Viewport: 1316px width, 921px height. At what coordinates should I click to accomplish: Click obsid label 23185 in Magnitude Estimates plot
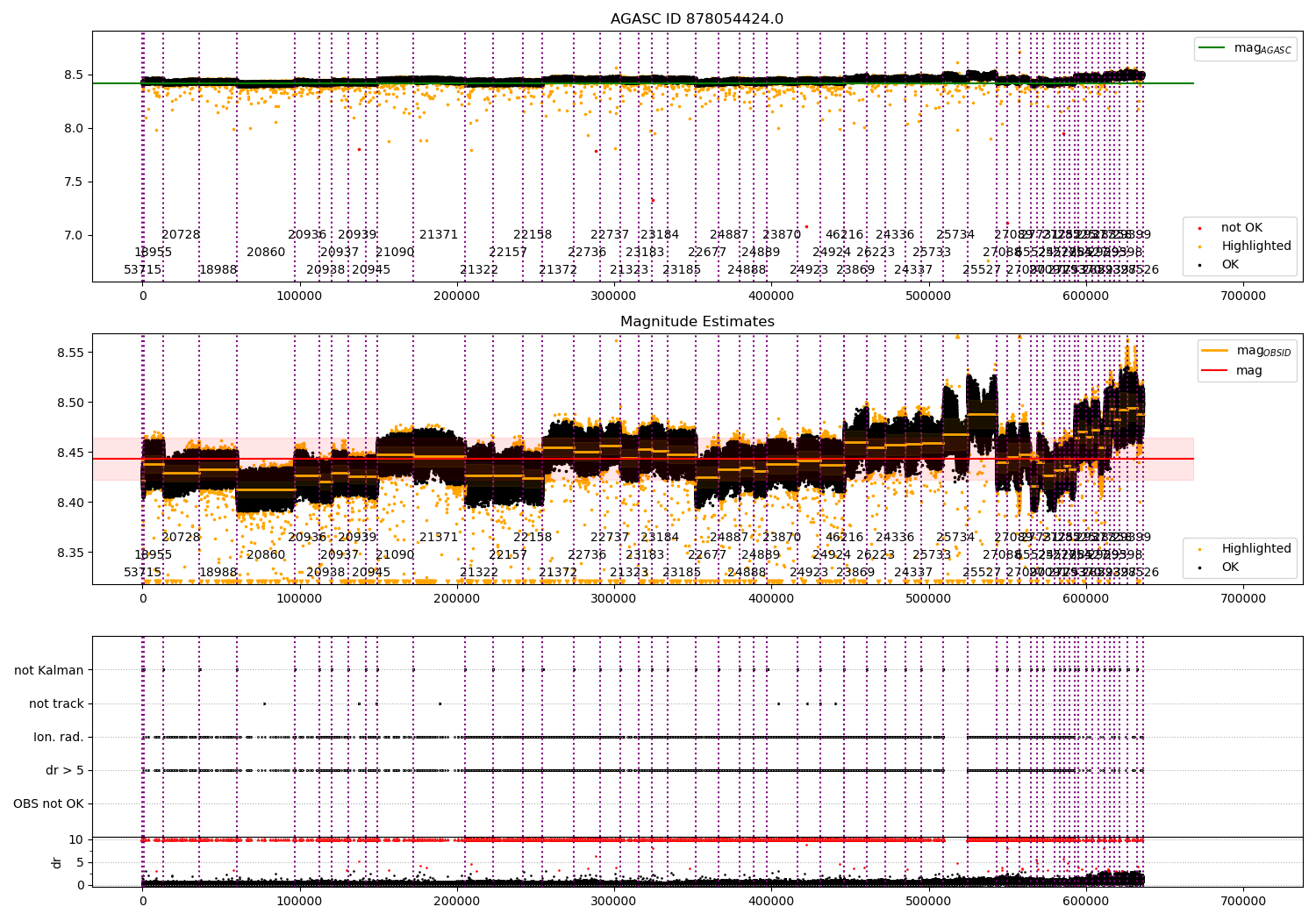(x=682, y=573)
